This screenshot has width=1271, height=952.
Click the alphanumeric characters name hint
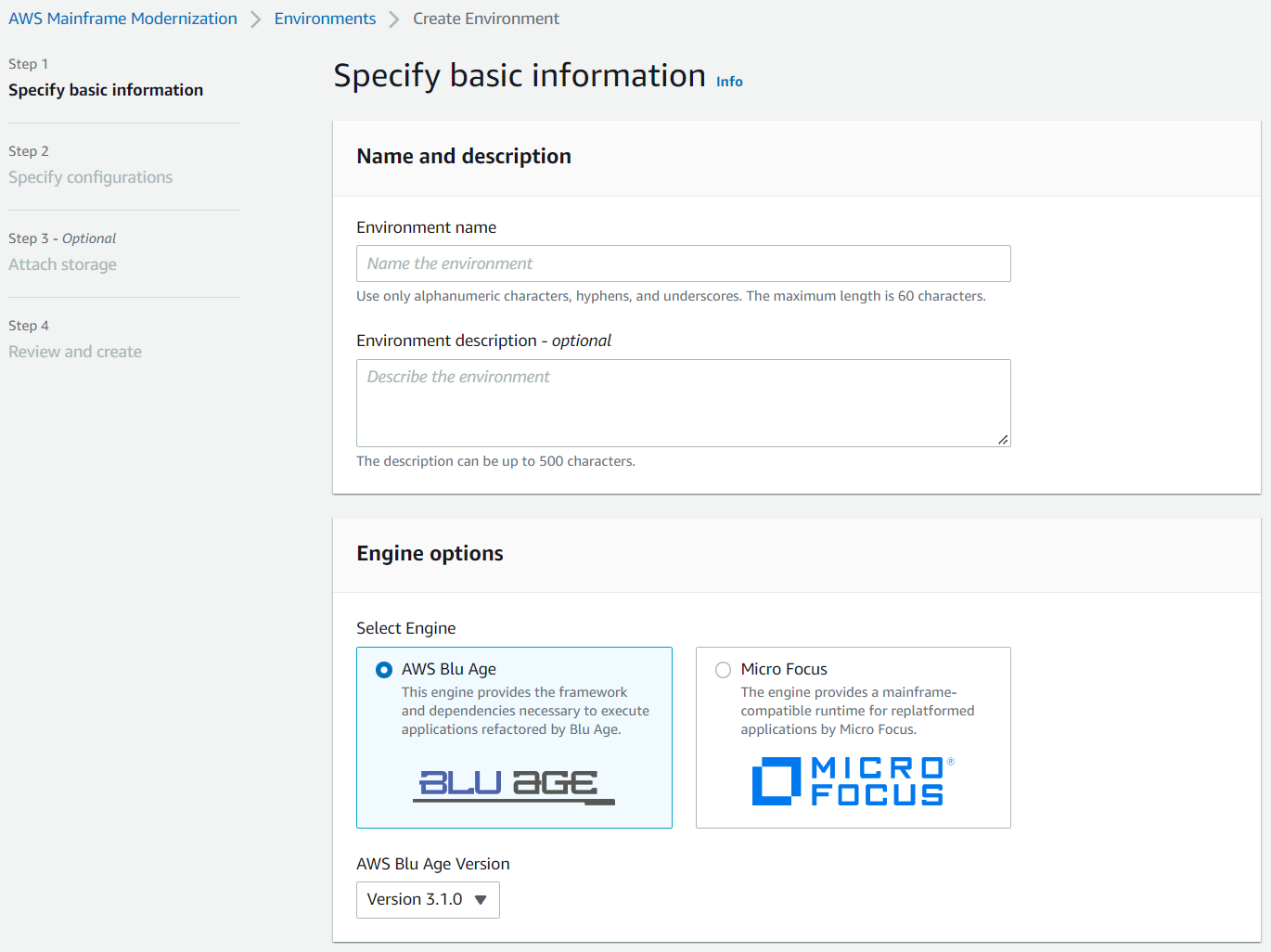671,296
